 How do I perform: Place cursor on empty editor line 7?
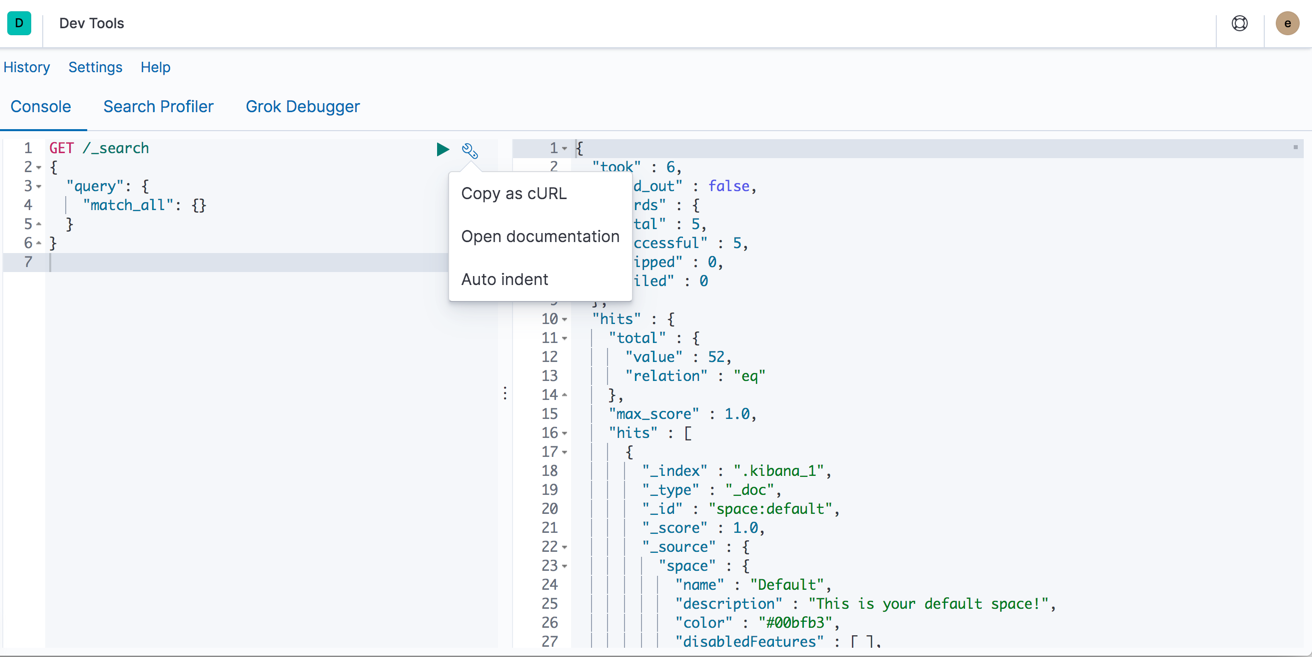tap(240, 262)
